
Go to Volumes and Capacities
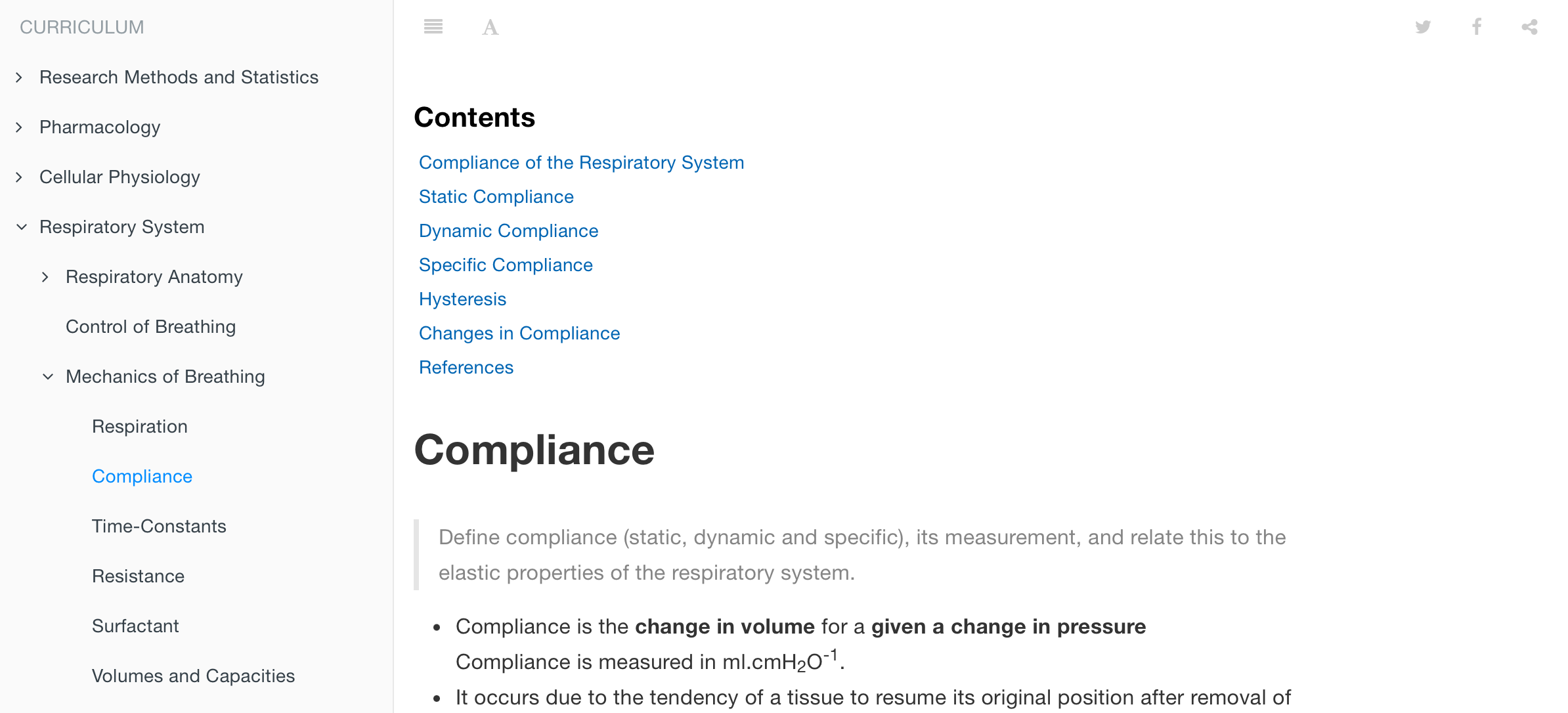(193, 676)
